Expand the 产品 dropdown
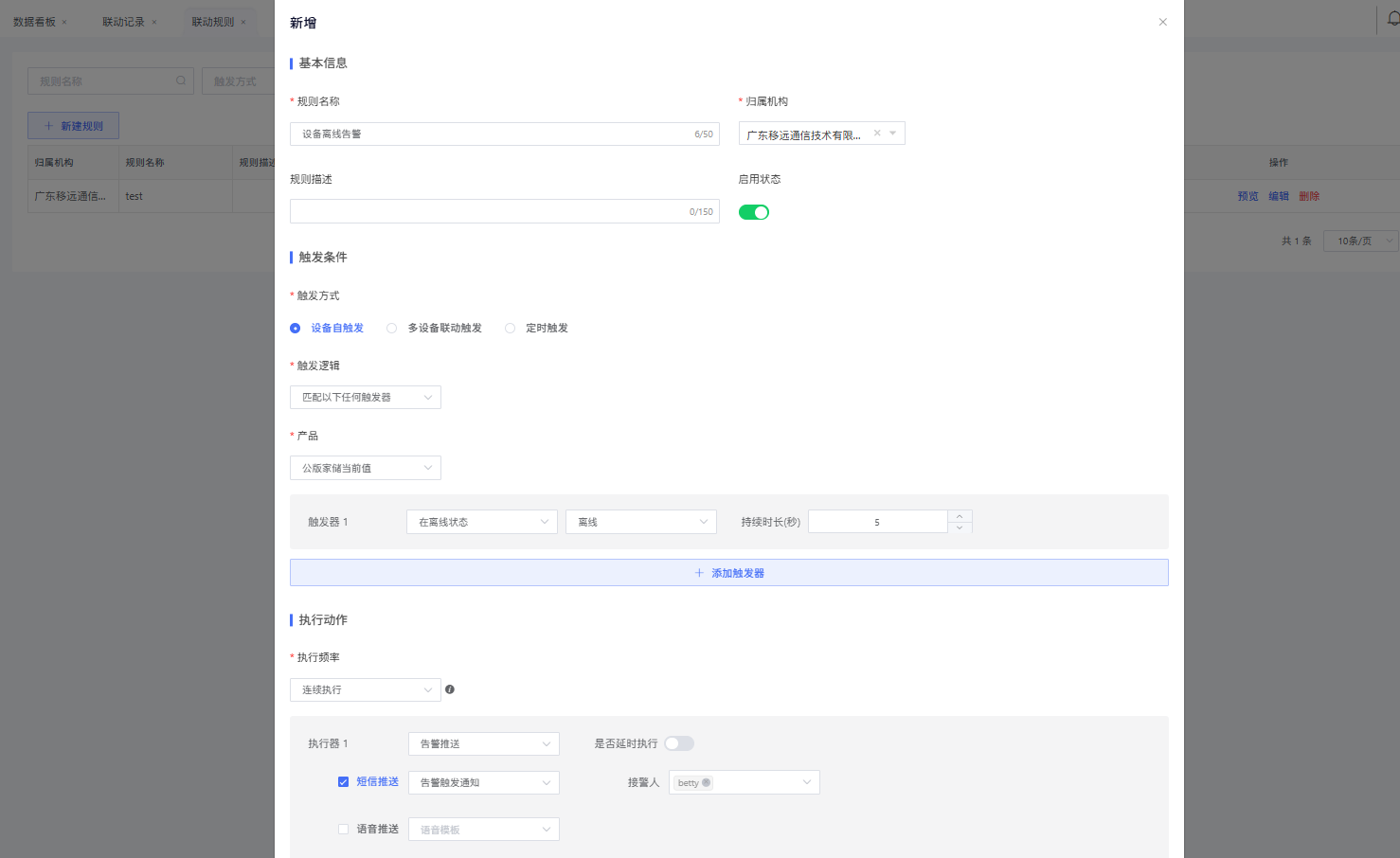 (x=365, y=468)
